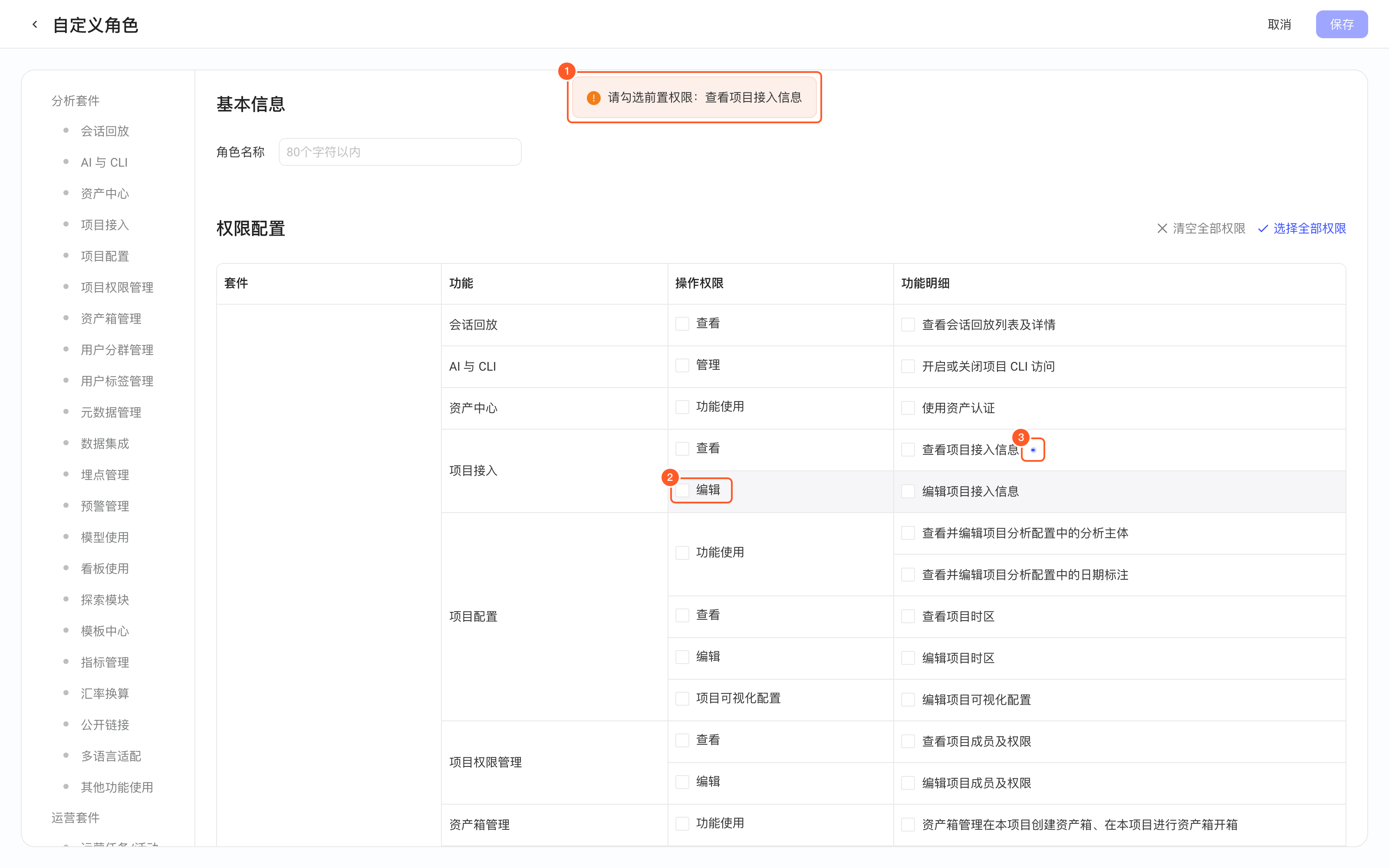Click the blue dot next to 查看项目接入信息
The width and height of the screenshot is (1389, 868).
(x=1033, y=450)
